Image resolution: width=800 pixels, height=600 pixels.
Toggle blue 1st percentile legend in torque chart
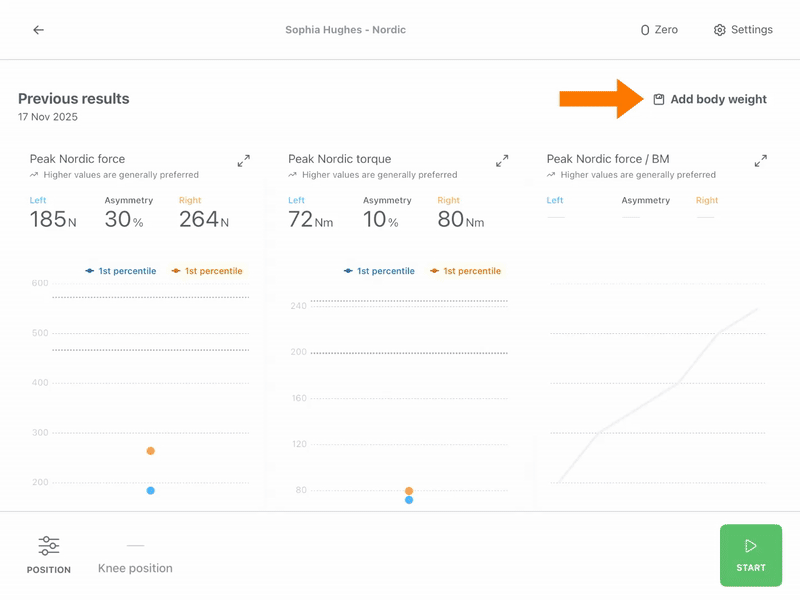tap(379, 271)
